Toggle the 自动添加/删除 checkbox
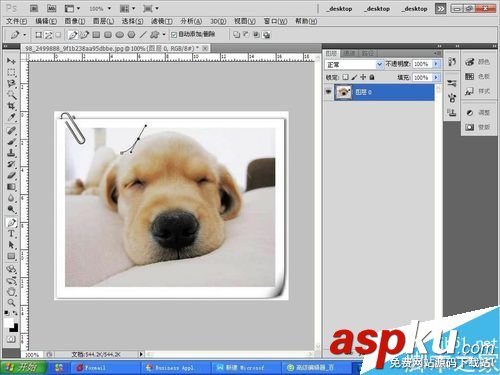This screenshot has height=375, width=500. [x=174, y=34]
